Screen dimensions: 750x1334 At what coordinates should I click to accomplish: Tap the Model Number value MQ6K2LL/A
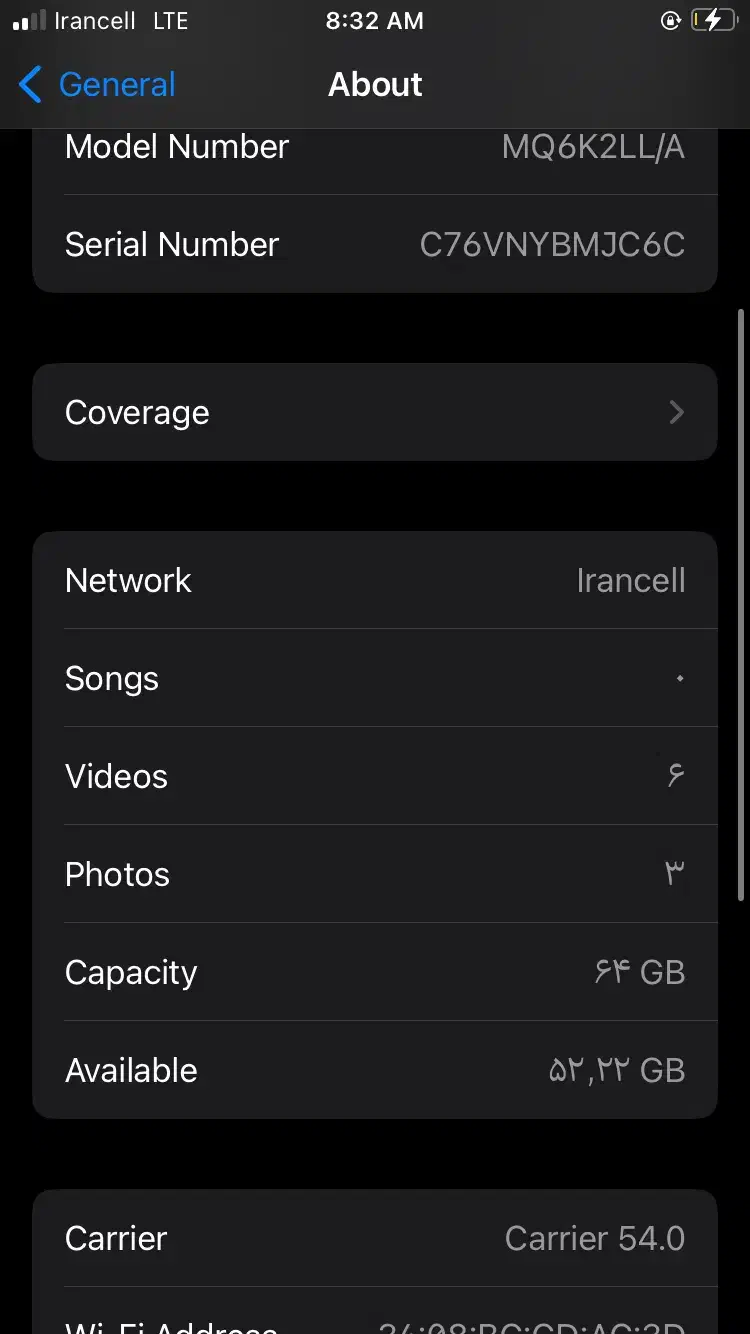coord(593,147)
